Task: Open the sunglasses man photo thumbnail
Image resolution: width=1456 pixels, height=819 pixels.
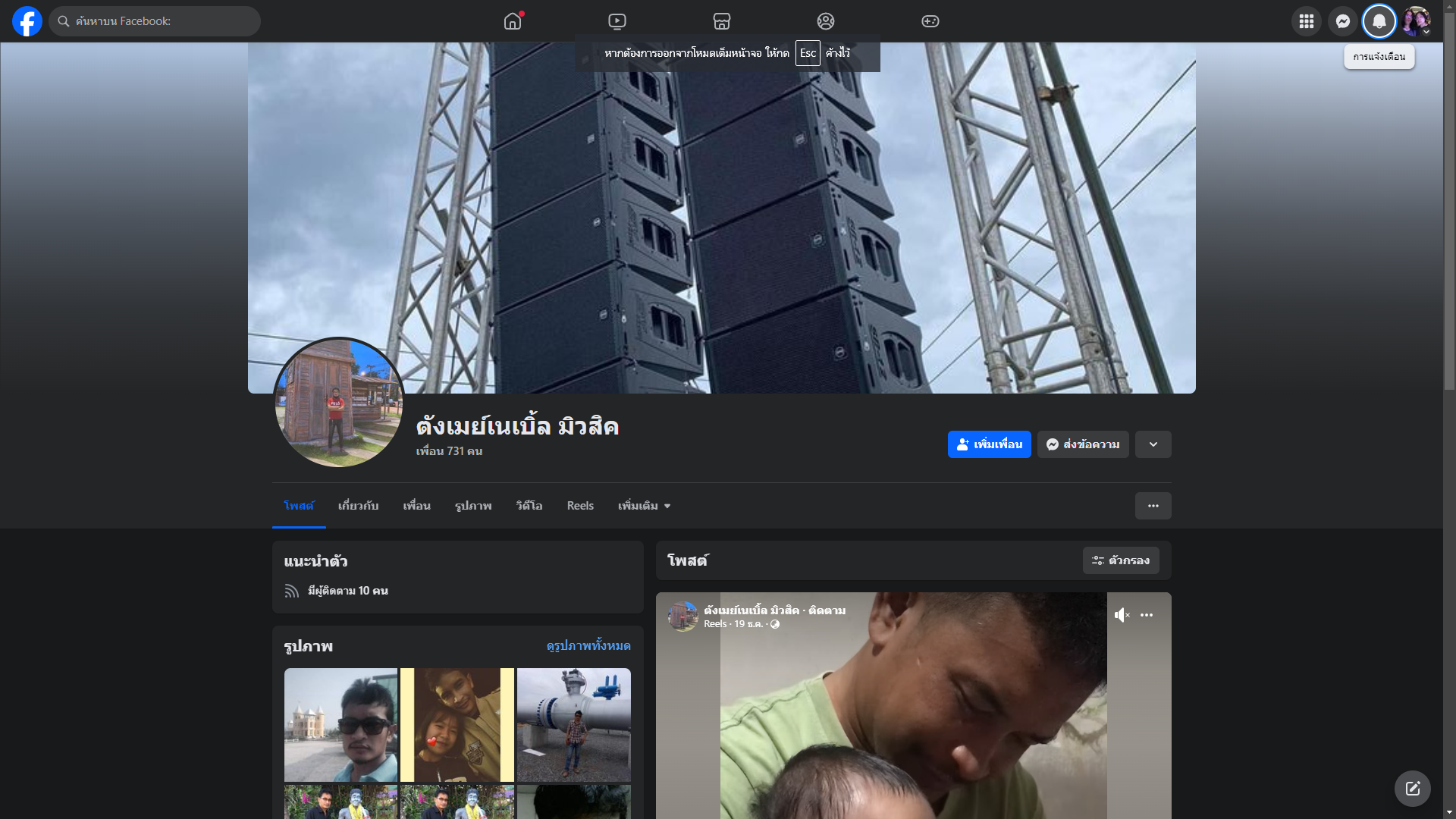Action: tap(340, 724)
